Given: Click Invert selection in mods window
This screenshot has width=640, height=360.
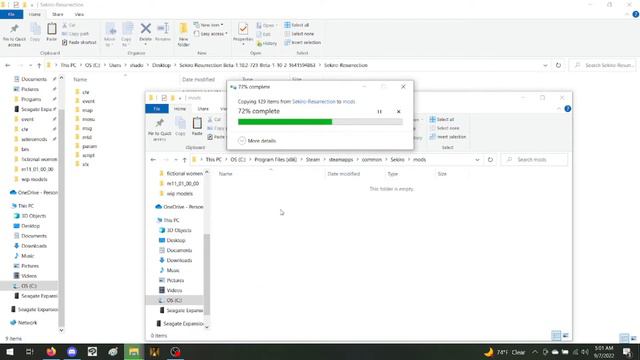Looking at the screenshot, I should click(448, 137).
